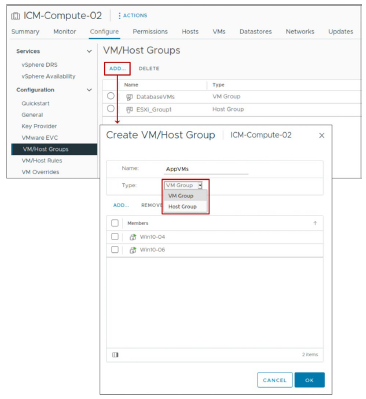This screenshot has height=399, width=366.
Task: Check the Win10-04 checkbox
Action: (115, 236)
